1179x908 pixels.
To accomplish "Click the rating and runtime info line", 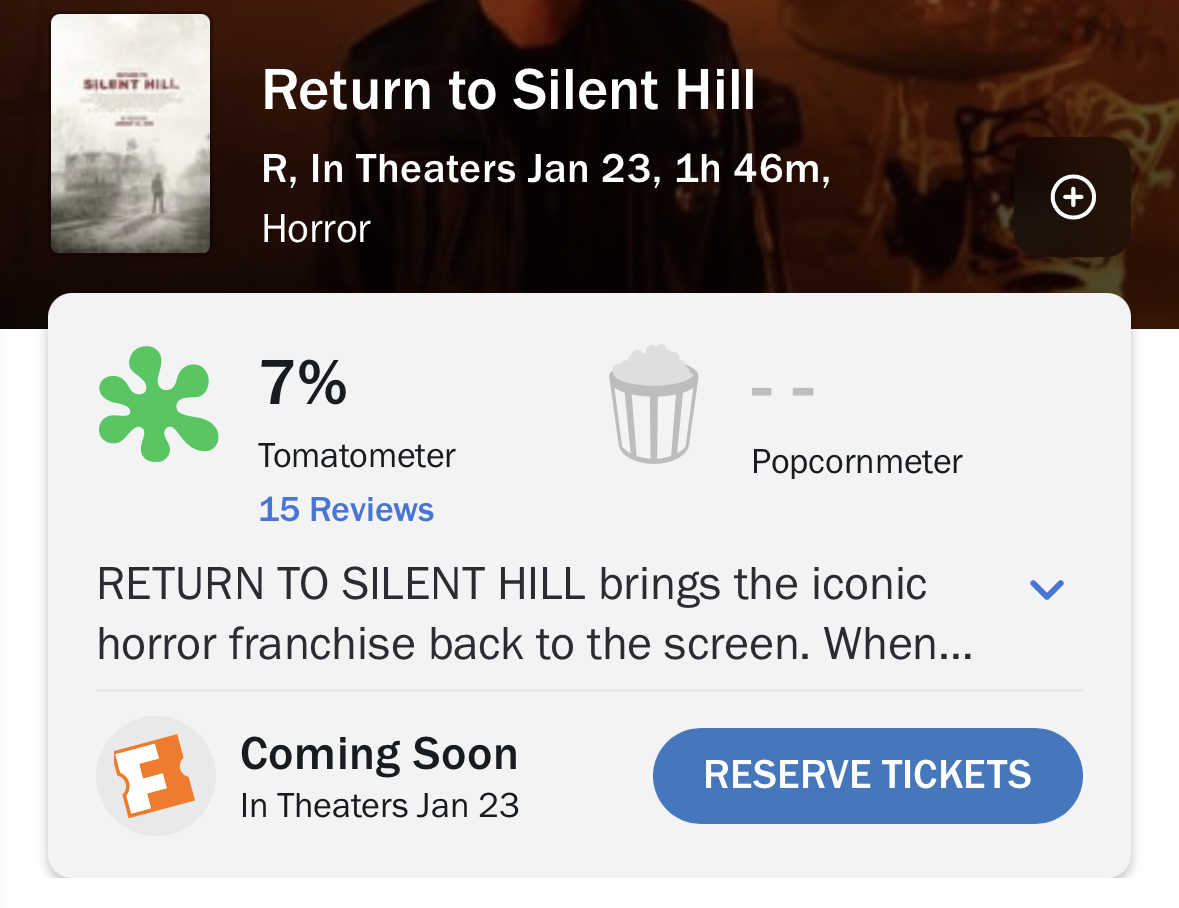I will click(x=546, y=169).
